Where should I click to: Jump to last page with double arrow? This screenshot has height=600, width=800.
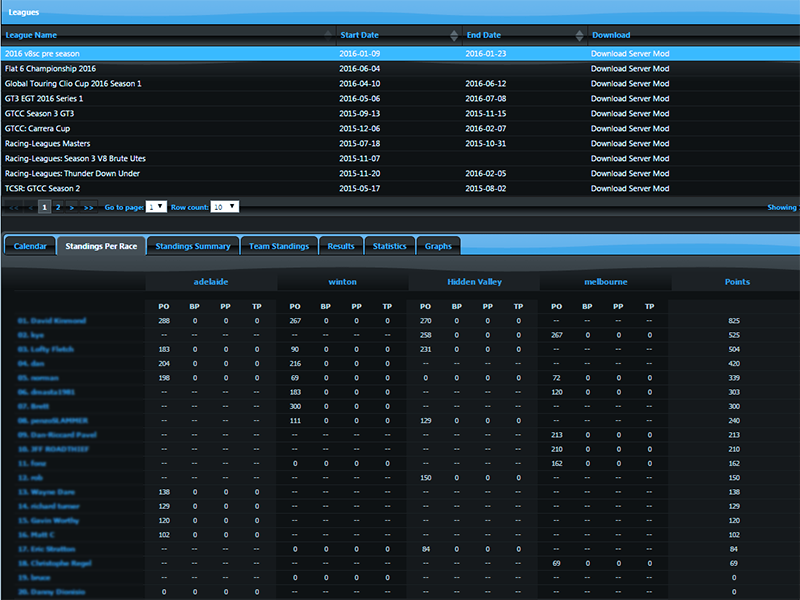pos(88,207)
